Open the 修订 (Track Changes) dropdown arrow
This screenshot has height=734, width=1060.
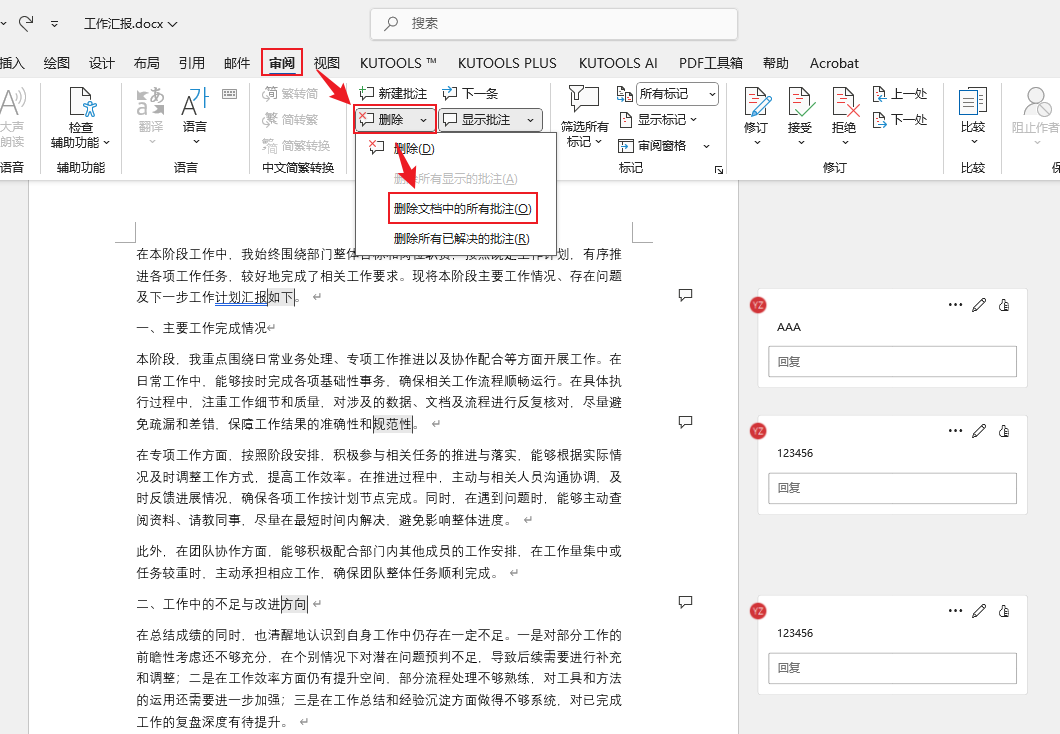[x=757, y=140]
